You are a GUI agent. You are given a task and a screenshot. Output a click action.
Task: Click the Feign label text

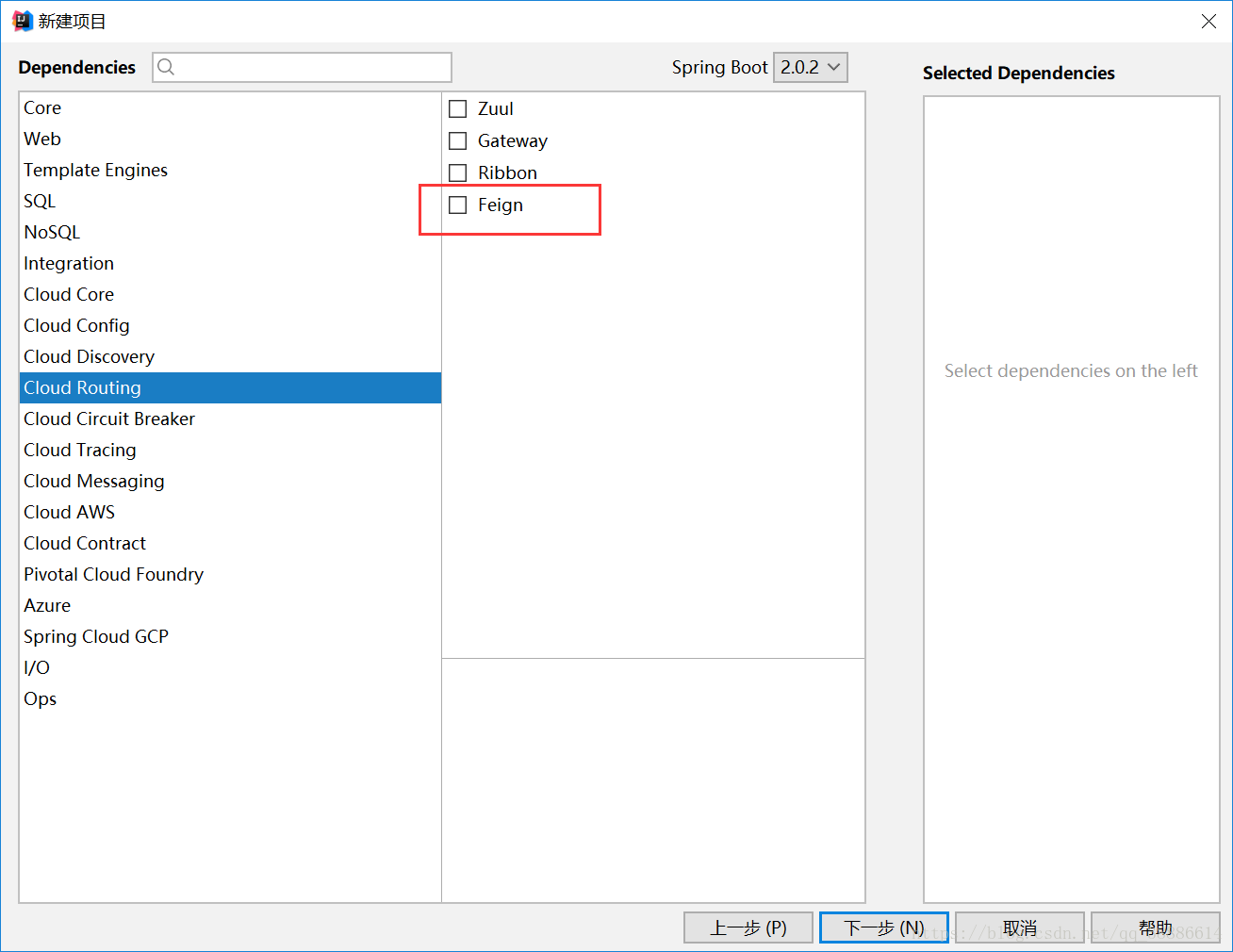pyautogui.click(x=501, y=205)
